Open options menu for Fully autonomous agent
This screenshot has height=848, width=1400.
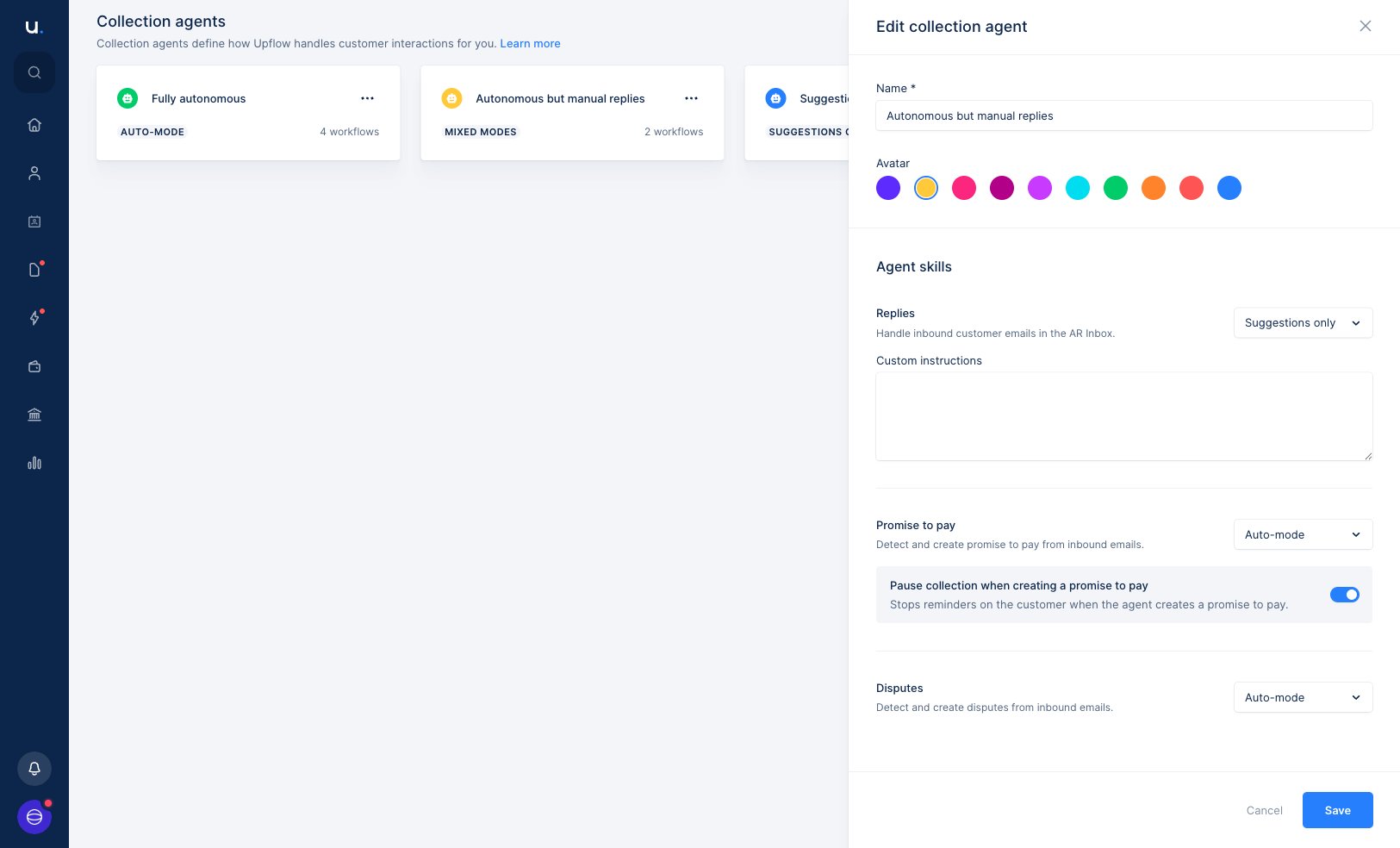click(368, 98)
